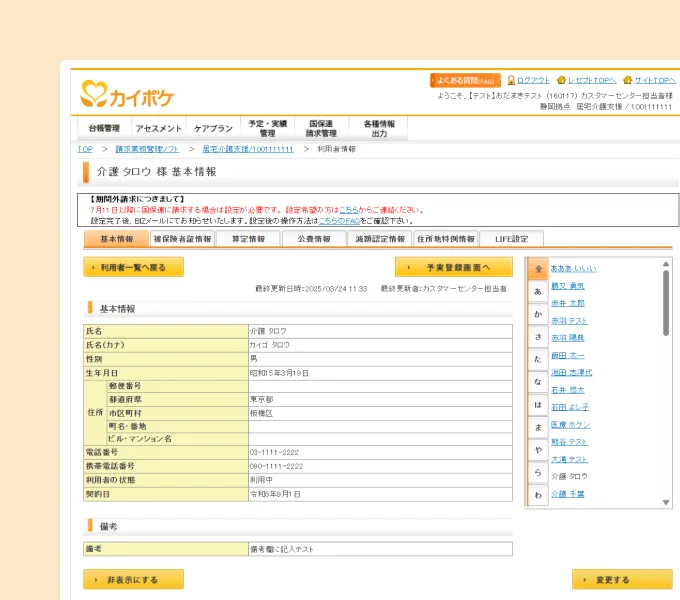680x600 pixels.
Task: Open the 各種情報出力 menu
Action: tap(379, 128)
